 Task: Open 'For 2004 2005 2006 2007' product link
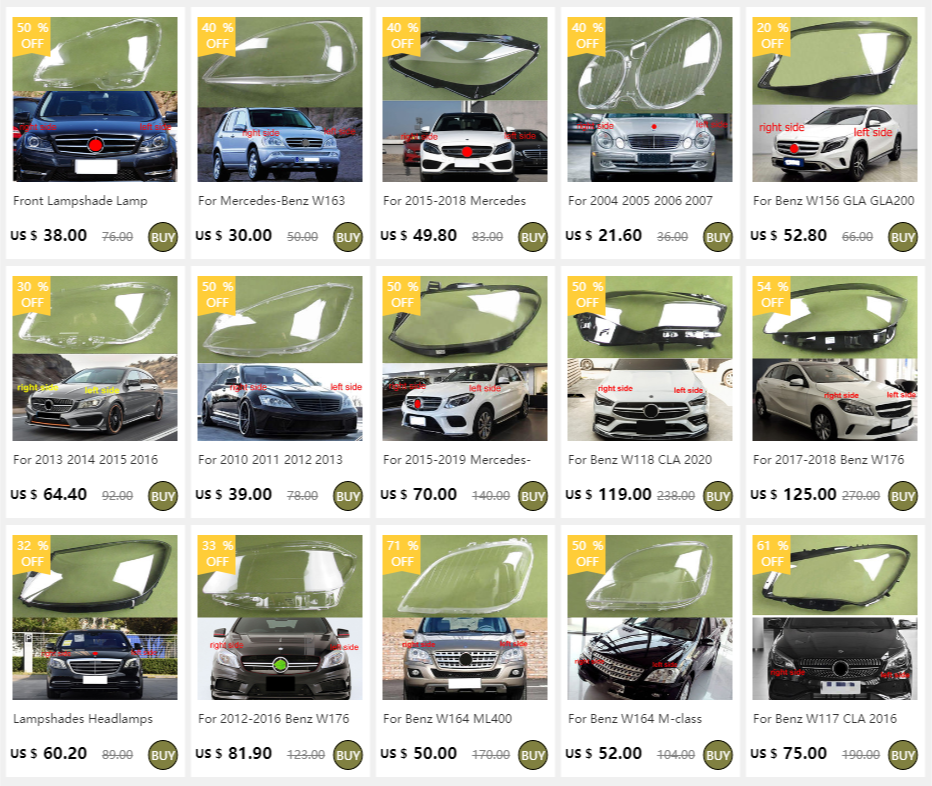click(640, 201)
